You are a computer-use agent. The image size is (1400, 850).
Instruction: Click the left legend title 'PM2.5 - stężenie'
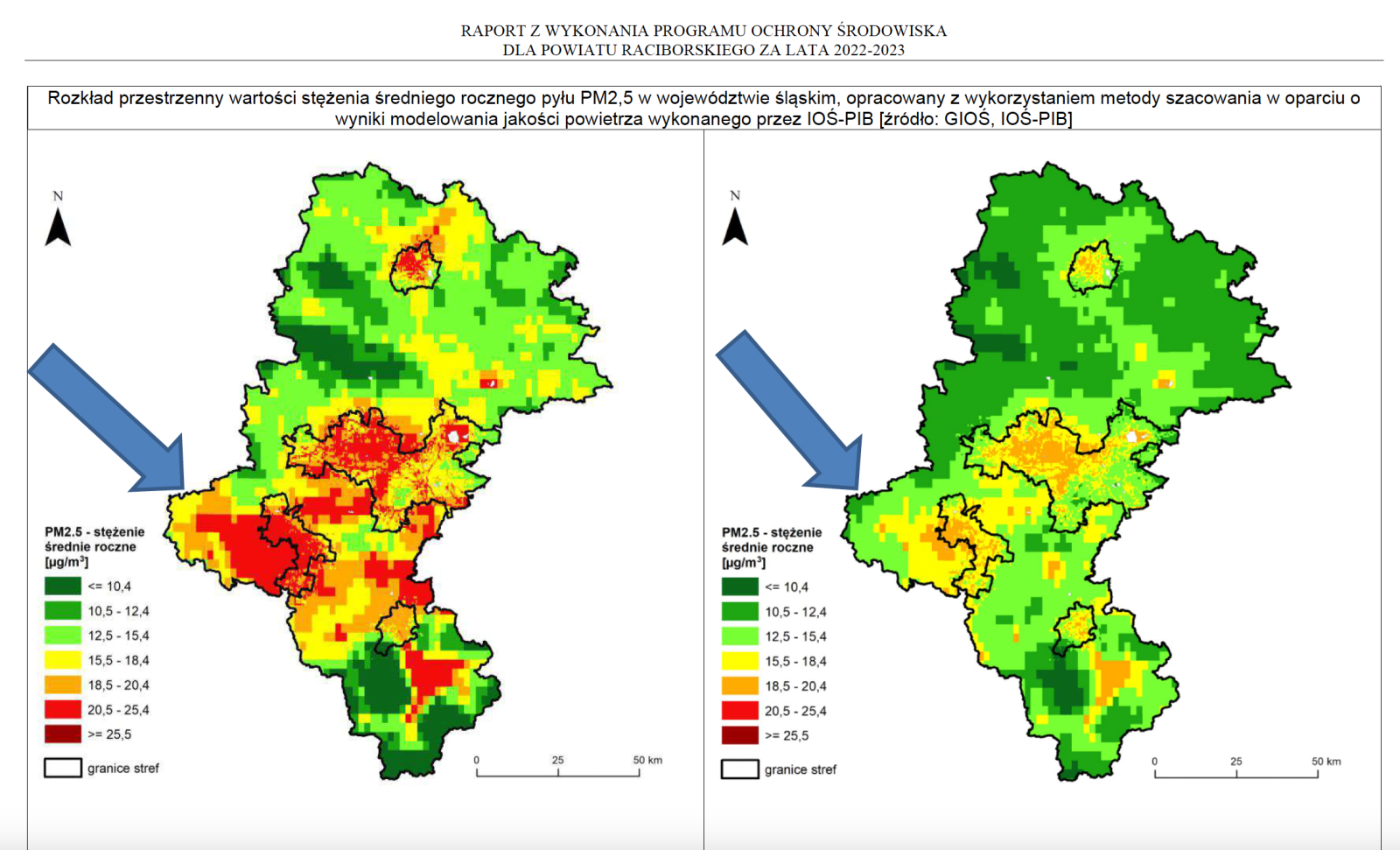point(94,531)
